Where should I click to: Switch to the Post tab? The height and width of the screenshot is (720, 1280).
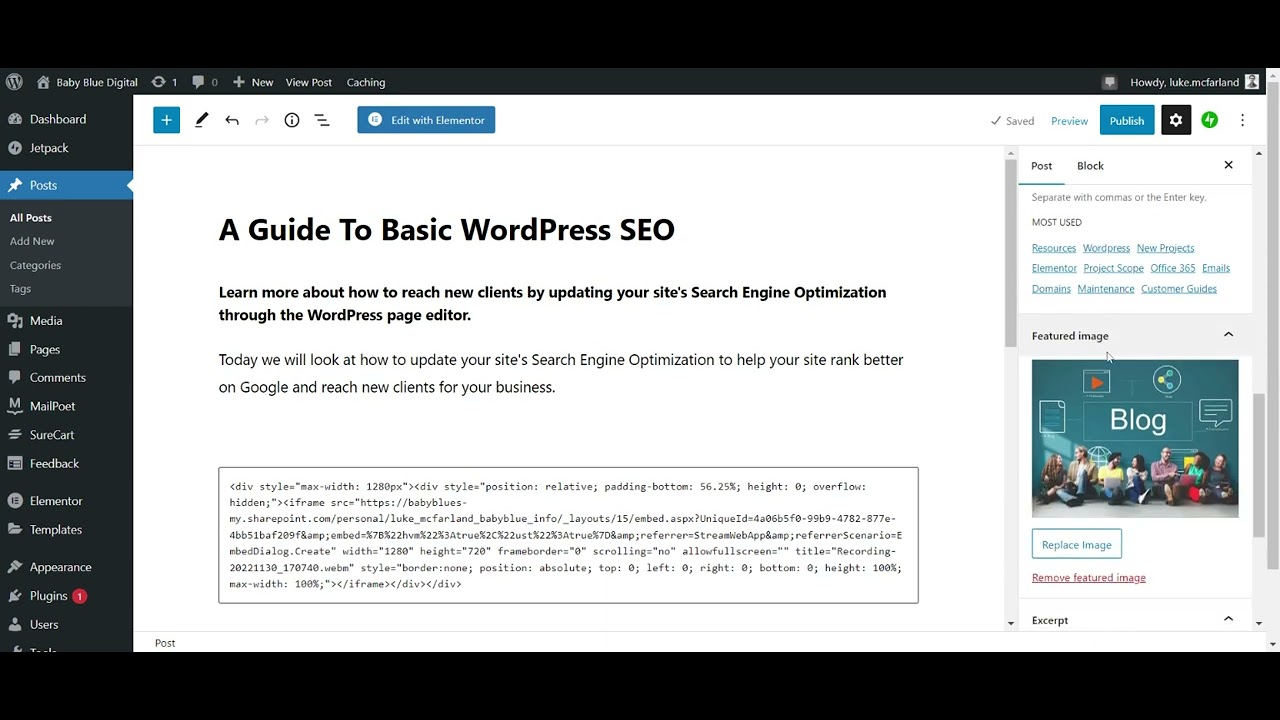pyautogui.click(x=1042, y=166)
